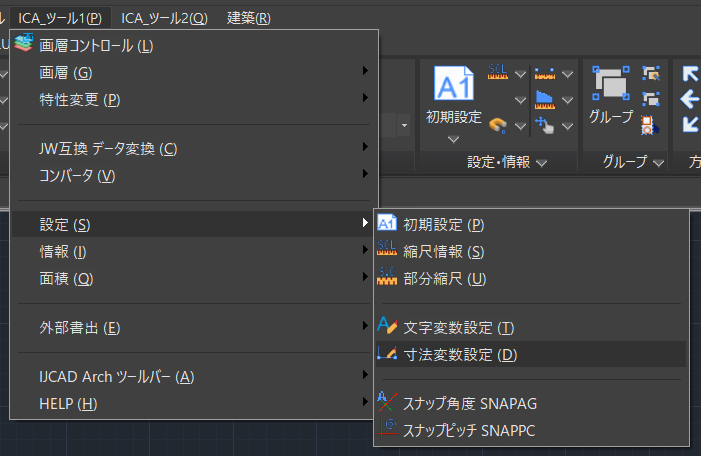Select the highlighted 設定 (S) menu entry
Image resolution: width=701 pixels, height=456 pixels.
tap(194, 224)
